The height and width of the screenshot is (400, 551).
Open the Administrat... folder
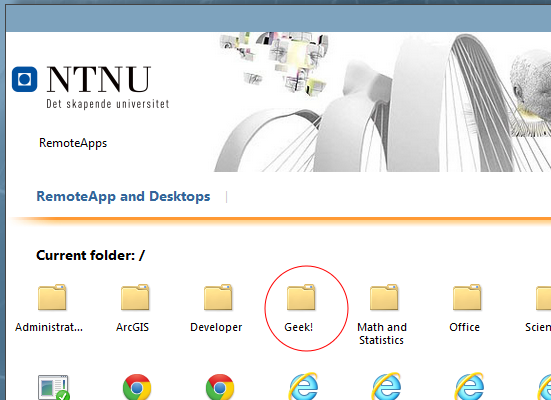[52, 297]
